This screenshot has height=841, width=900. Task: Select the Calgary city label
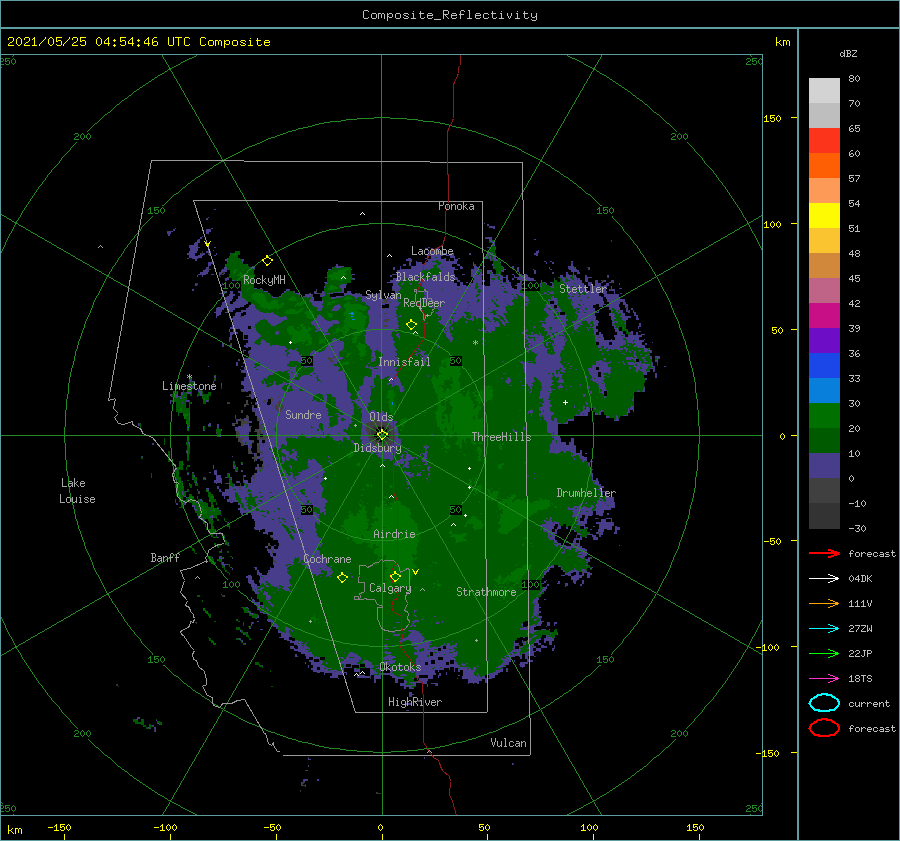390,588
